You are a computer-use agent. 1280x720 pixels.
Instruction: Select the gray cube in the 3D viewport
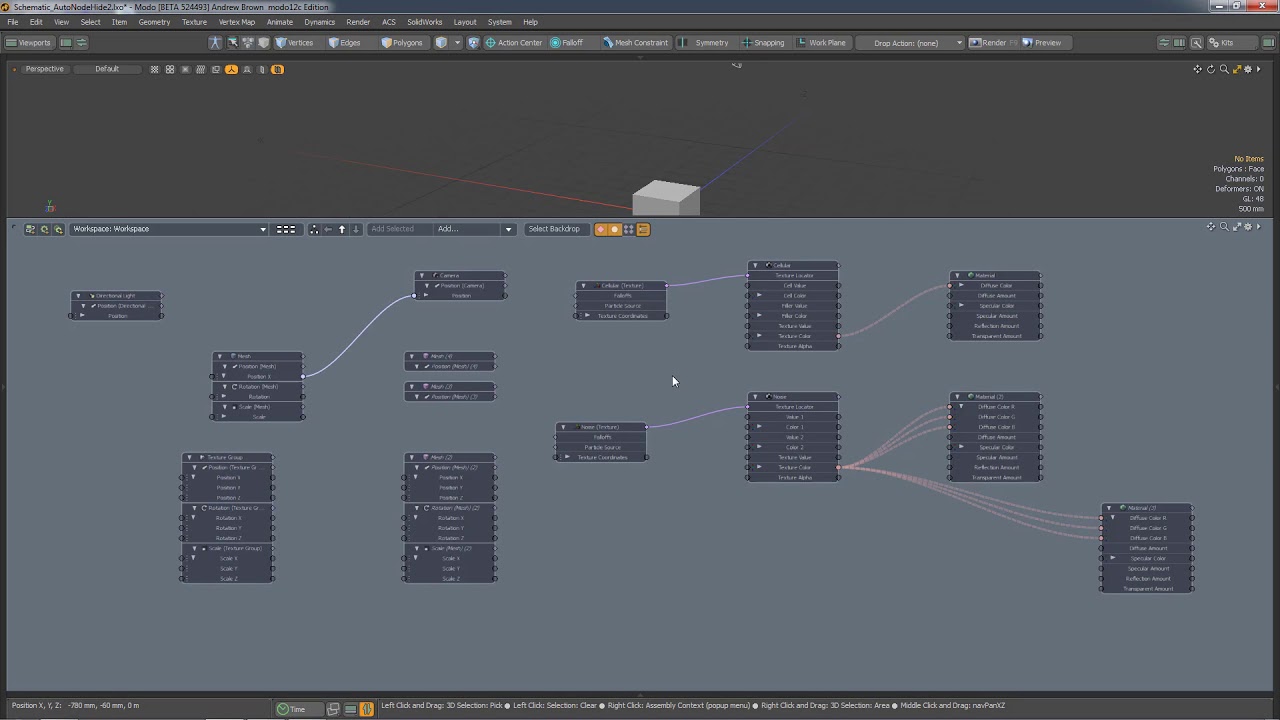(x=666, y=197)
